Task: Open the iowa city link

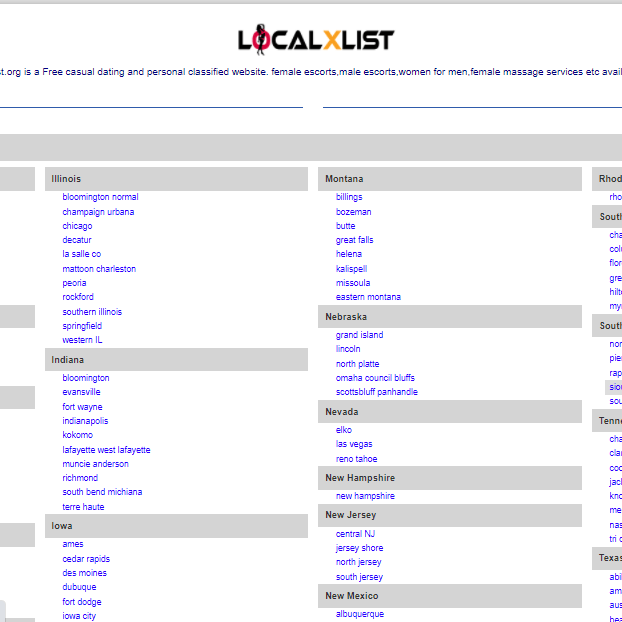Action: point(79,616)
